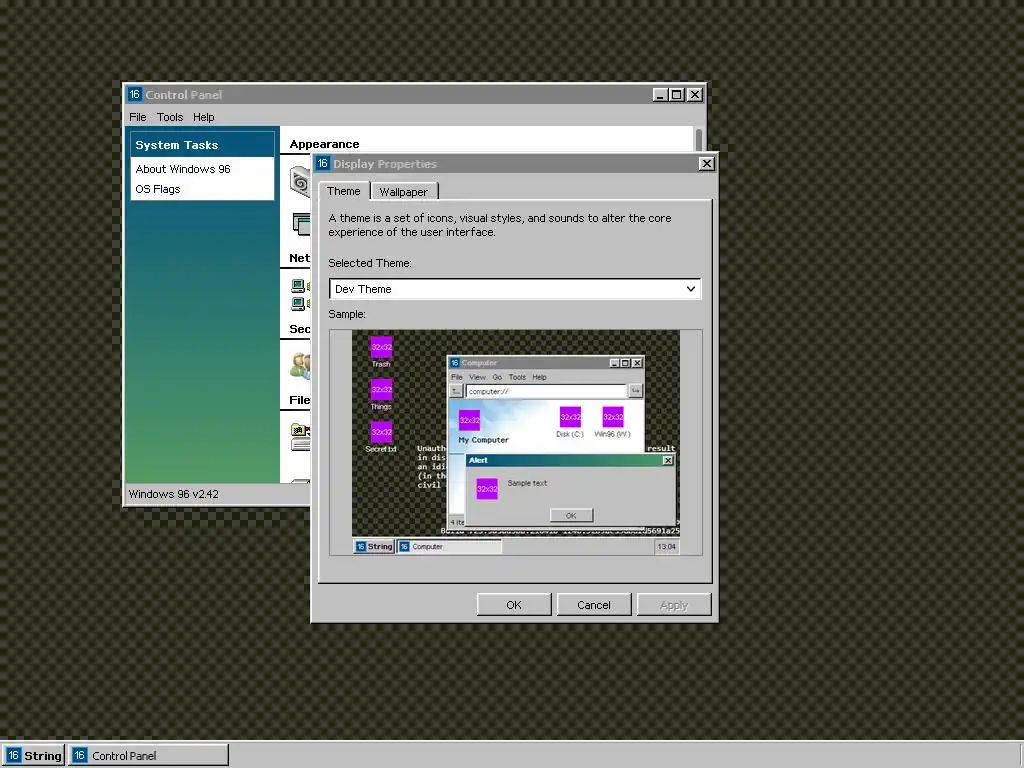1024x768 pixels.
Task: Click the sample preview taskbar clock
Action: click(x=666, y=547)
